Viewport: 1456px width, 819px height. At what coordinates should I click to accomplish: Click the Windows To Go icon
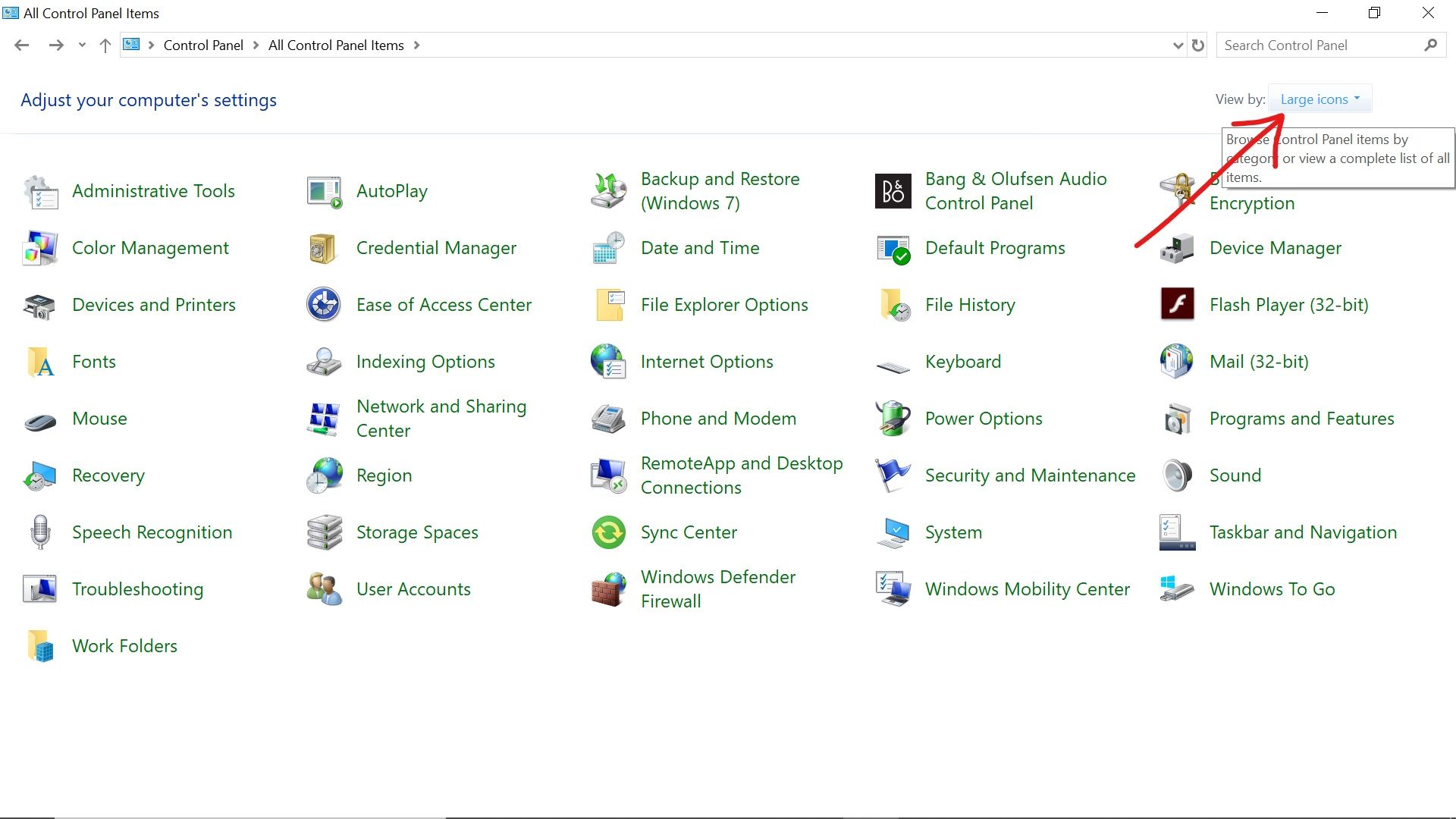[1177, 589]
